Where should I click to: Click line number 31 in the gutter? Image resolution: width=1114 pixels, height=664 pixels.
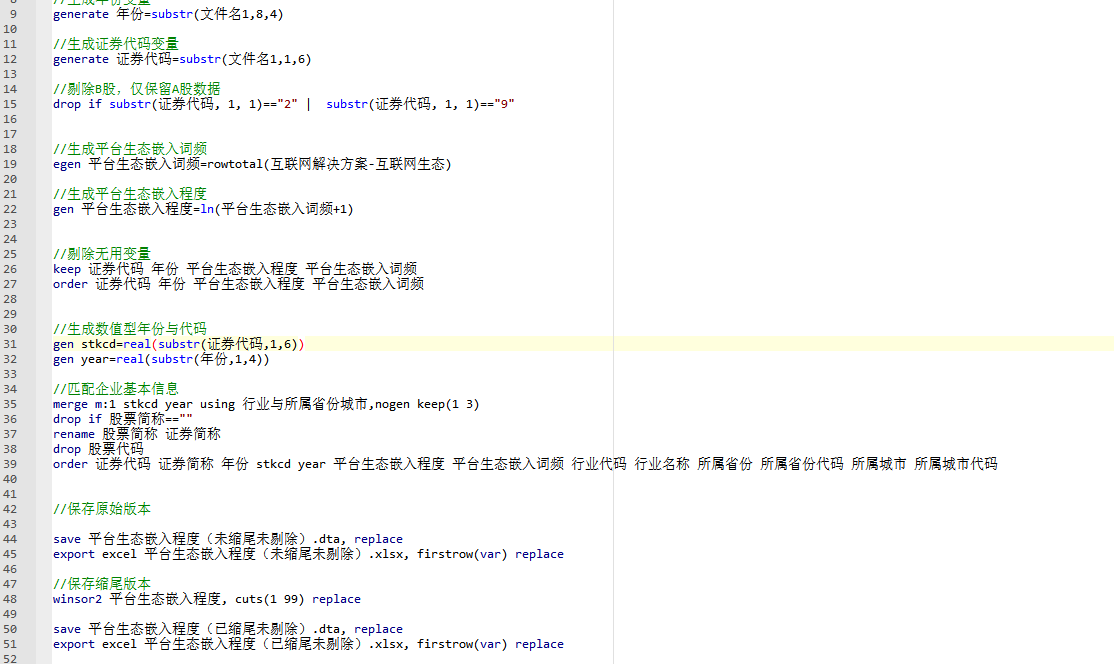(x=11, y=344)
